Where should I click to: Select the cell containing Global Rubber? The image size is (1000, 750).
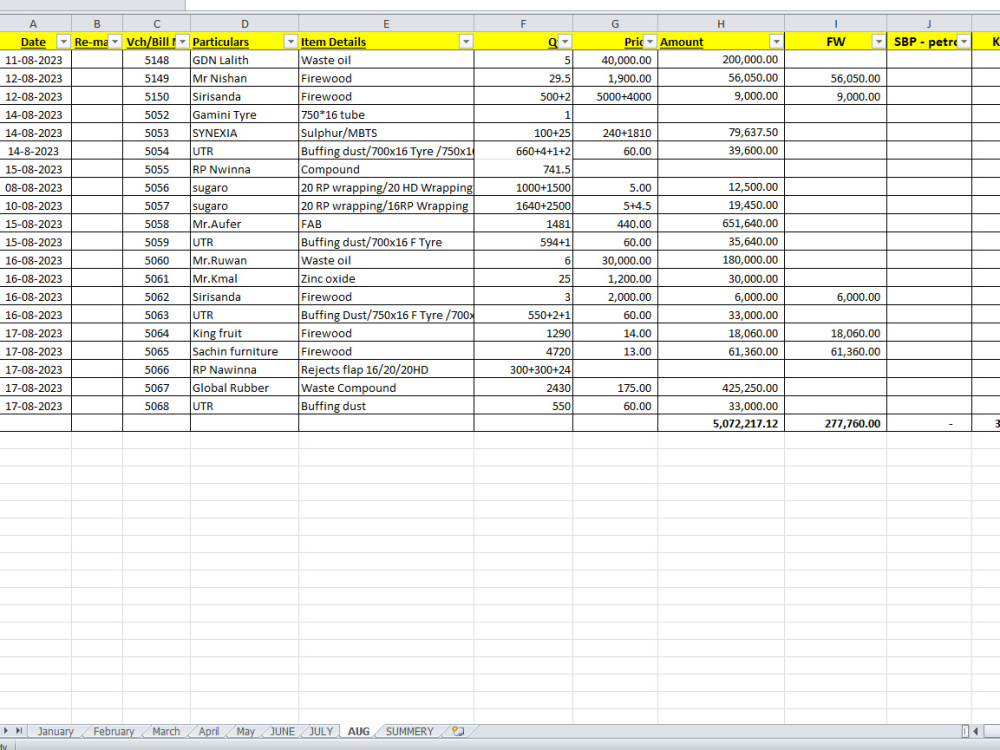coord(244,388)
